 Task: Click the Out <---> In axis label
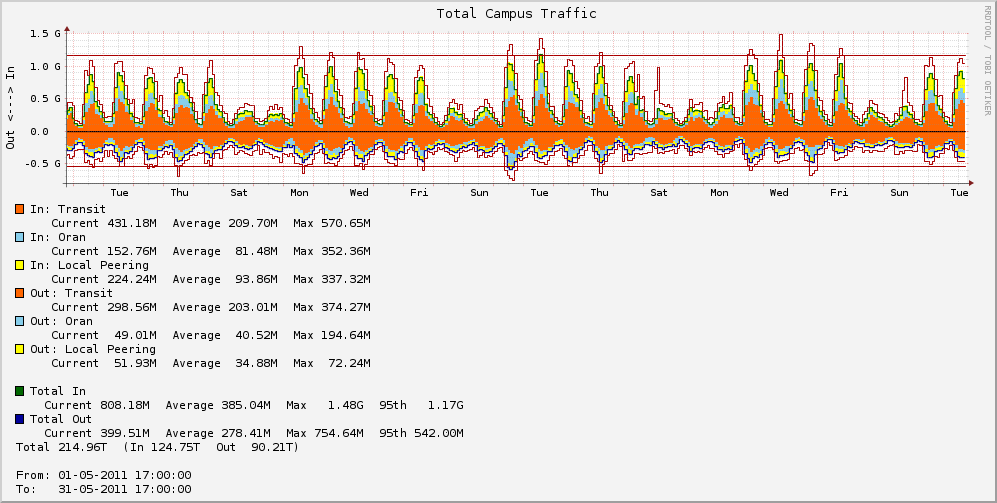coord(11,107)
